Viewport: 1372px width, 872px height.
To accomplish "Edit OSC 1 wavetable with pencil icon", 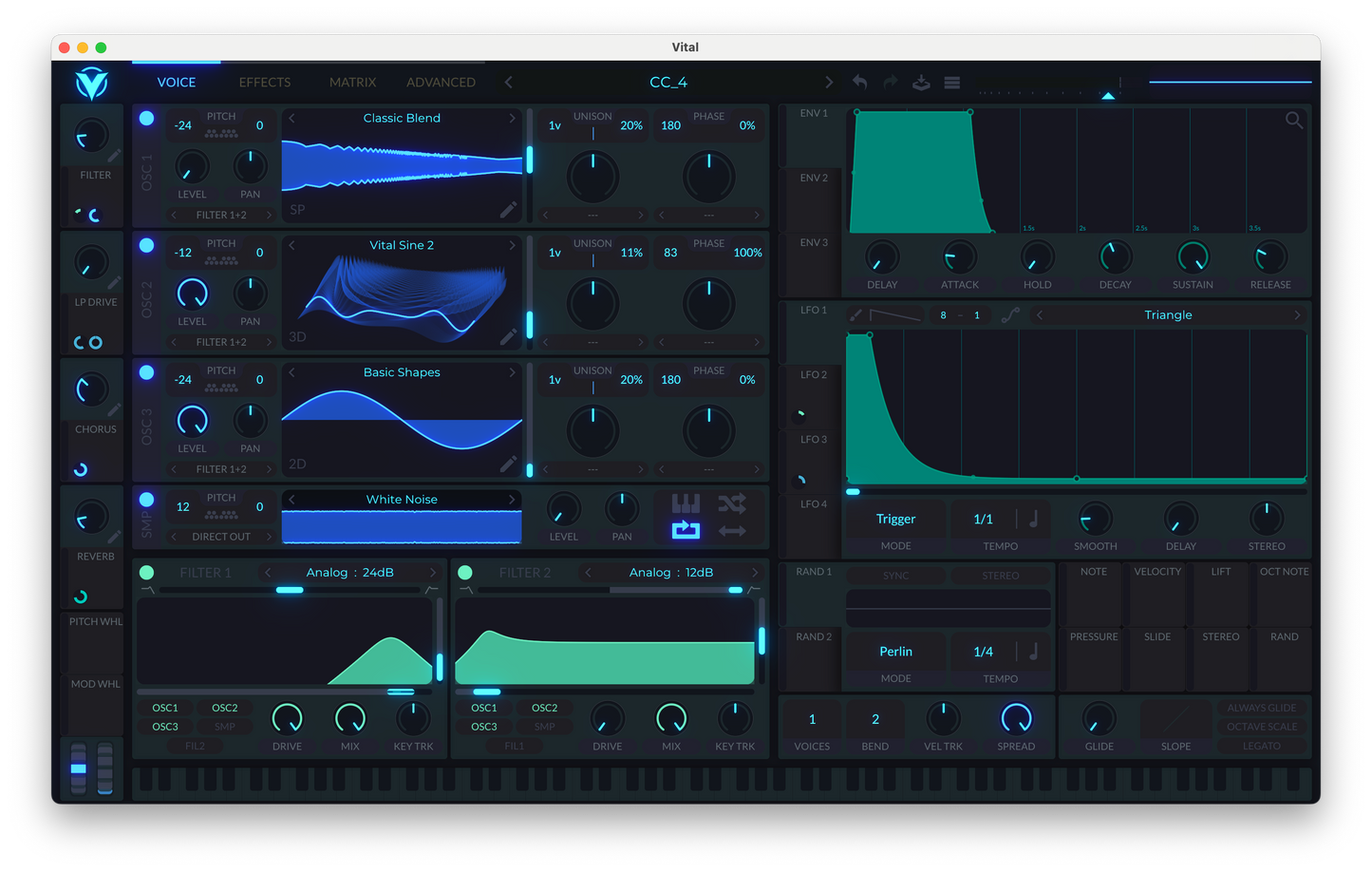I will pyautogui.click(x=508, y=209).
